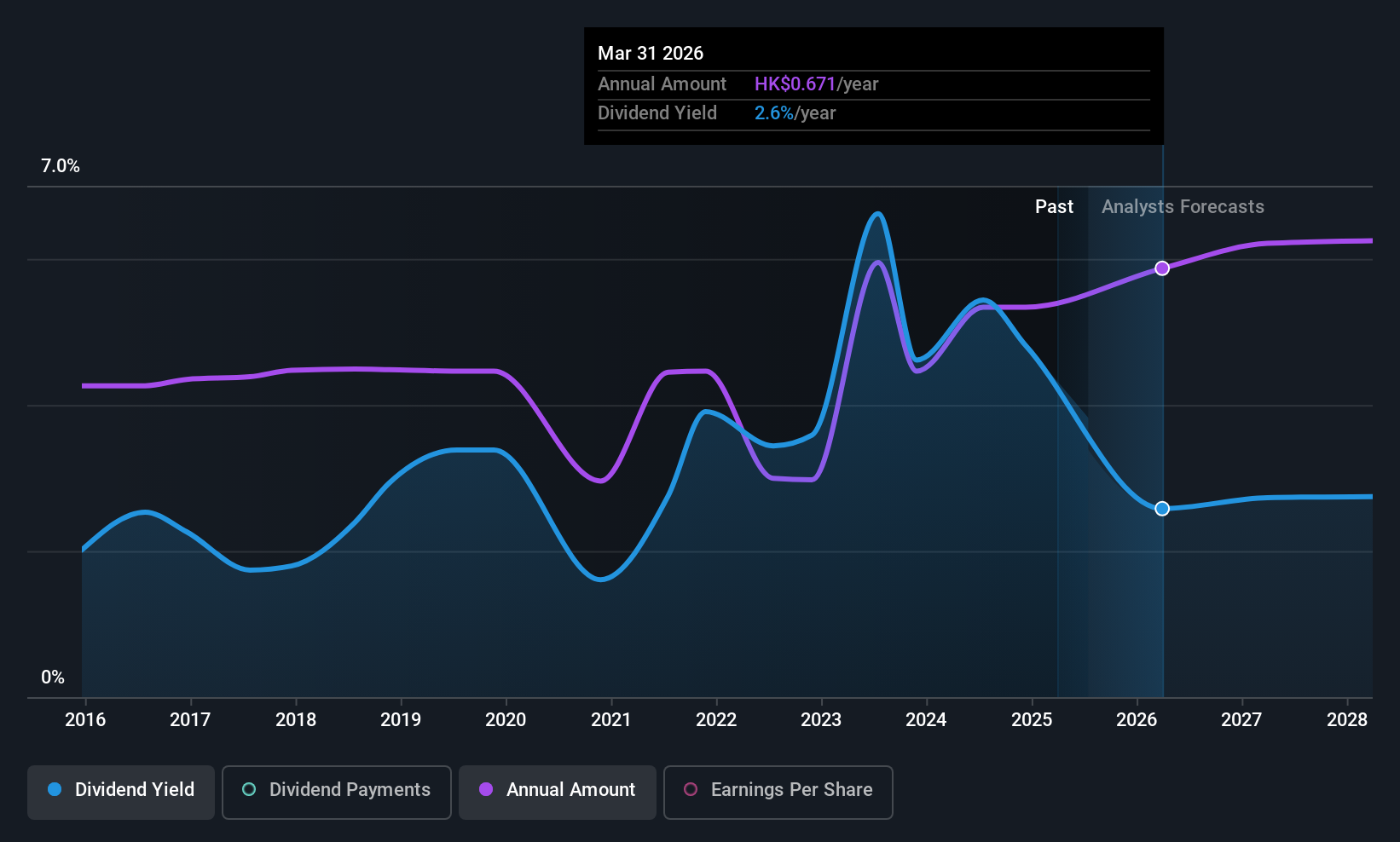This screenshot has height=842, width=1400.
Task: Click the purple marker on Annual Amount line
Action: (x=1162, y=268)
